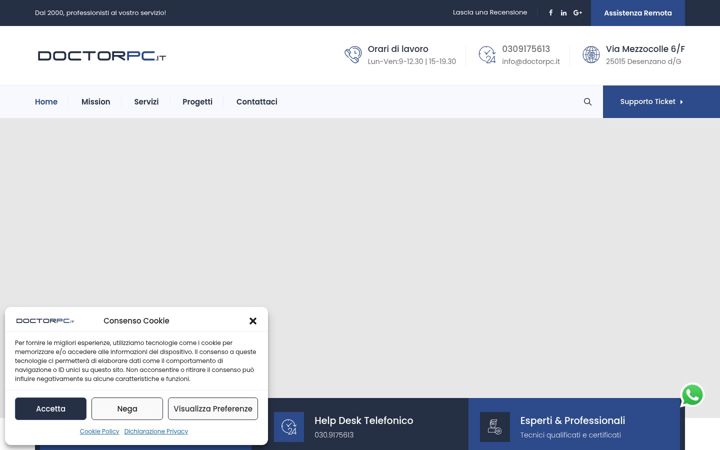Open the Mission menu item

tap(96, 101)
